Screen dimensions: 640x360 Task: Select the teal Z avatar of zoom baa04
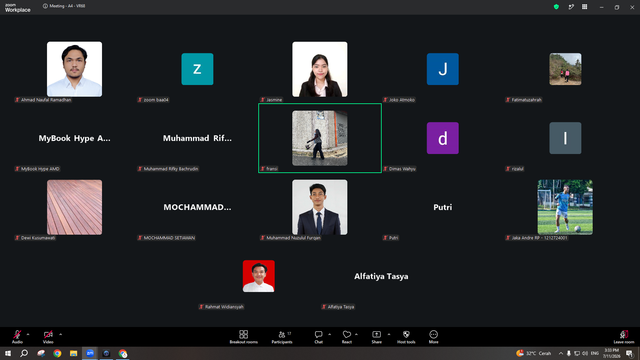click(x=197, y=69)
